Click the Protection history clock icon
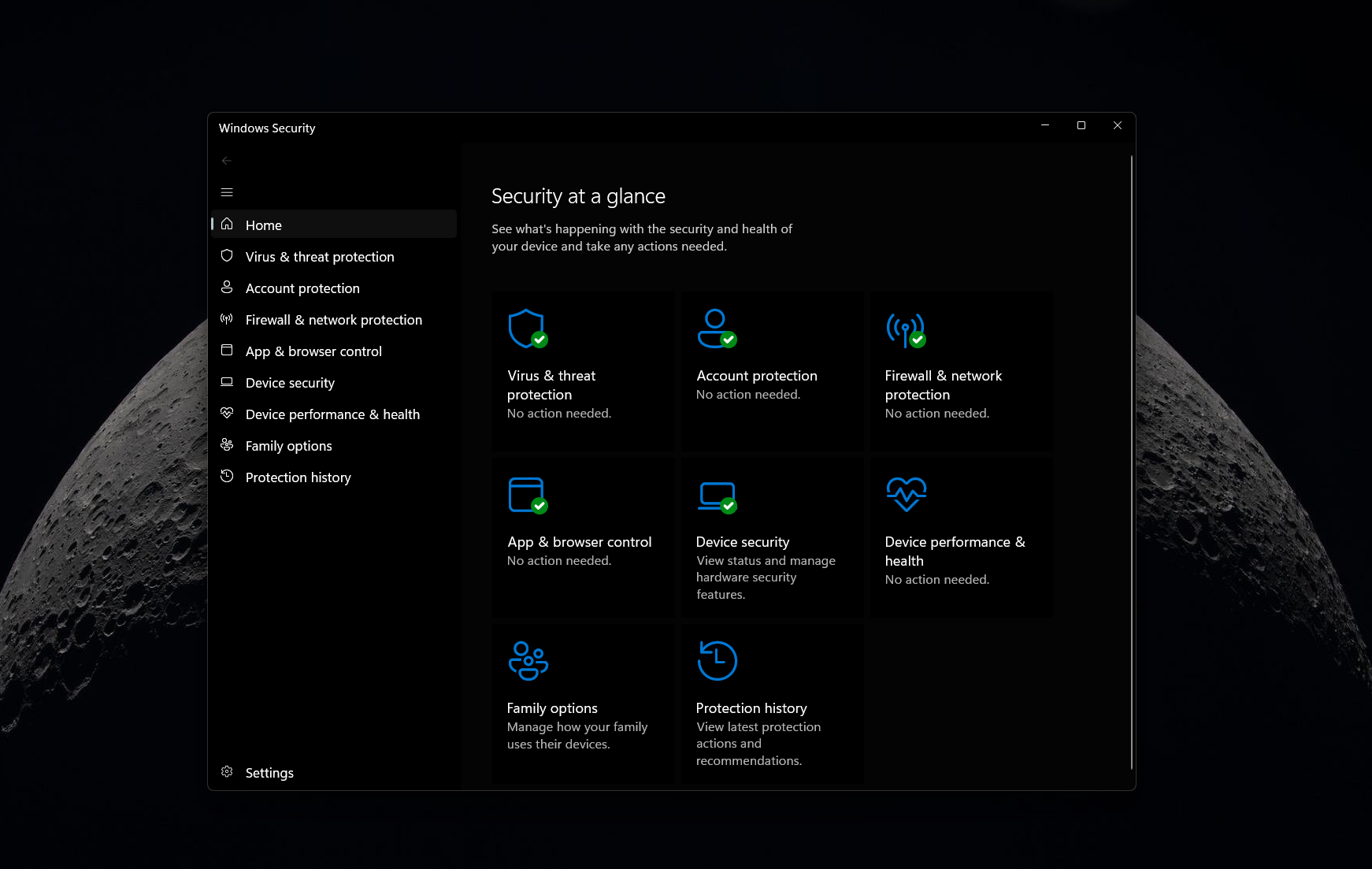Image resolution: width=1372 pixels, height=869 pixels. click(x=716, y=660)
